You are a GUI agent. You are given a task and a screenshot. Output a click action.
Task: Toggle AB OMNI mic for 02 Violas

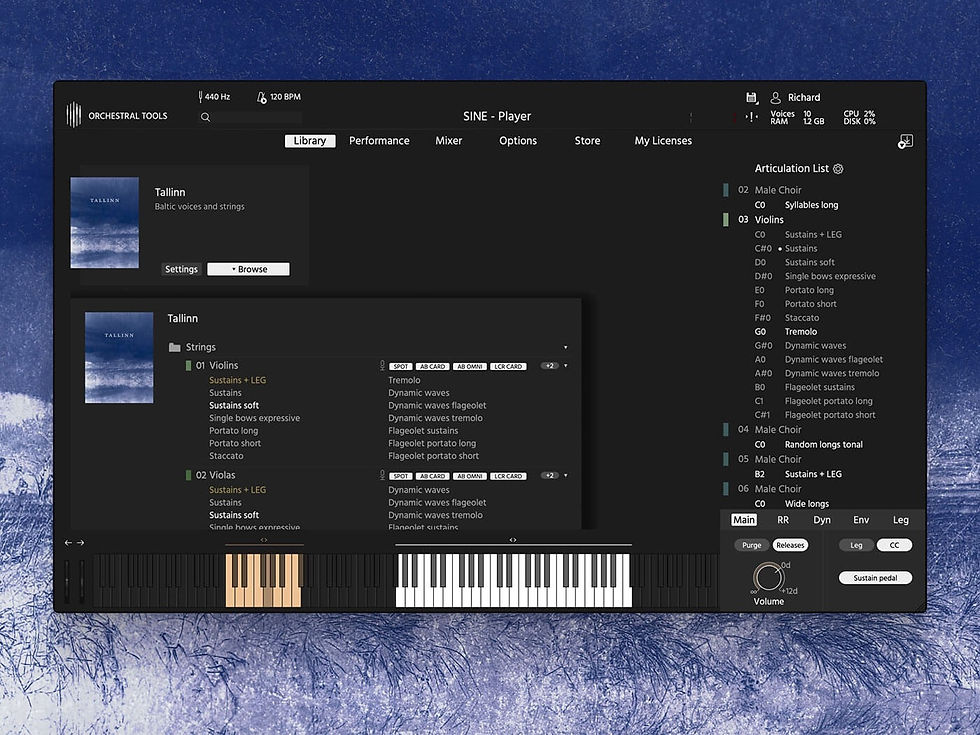pos(470,476)
